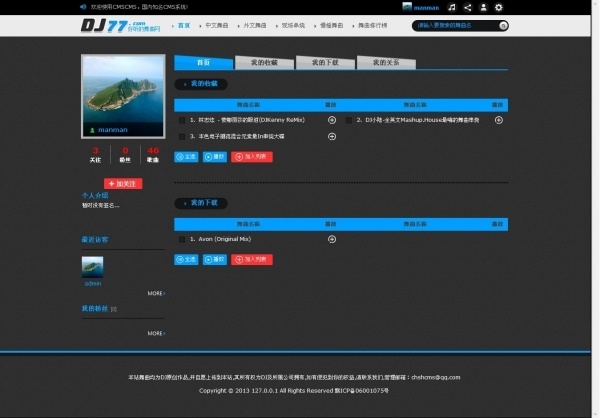Click 加入列表 button under favorites list
600x418 pixels.
(x=251, y=156)
